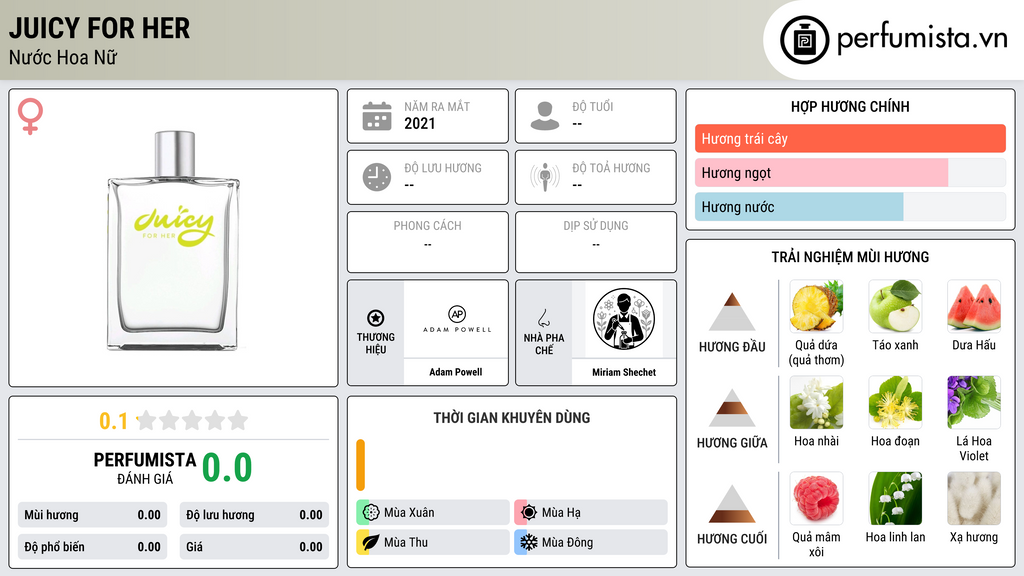Click the Quả mâm xôi label
The width and height of the screenshot is (1024, 576).
816,544
